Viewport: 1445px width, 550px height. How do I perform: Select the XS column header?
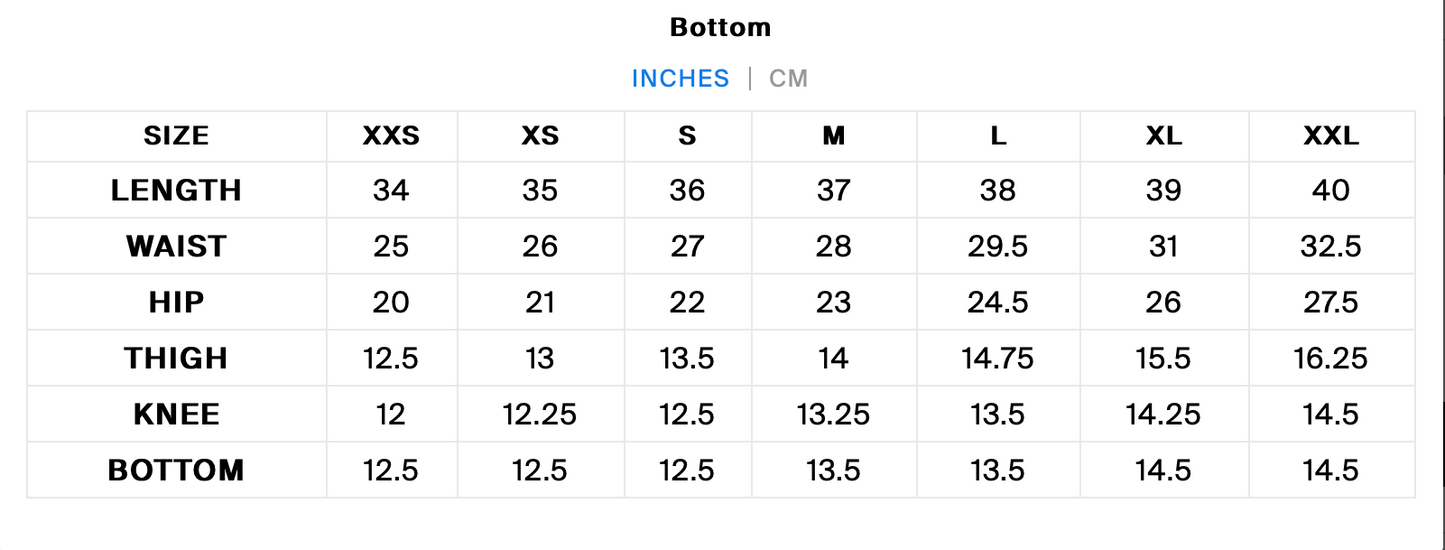[540, 135]
